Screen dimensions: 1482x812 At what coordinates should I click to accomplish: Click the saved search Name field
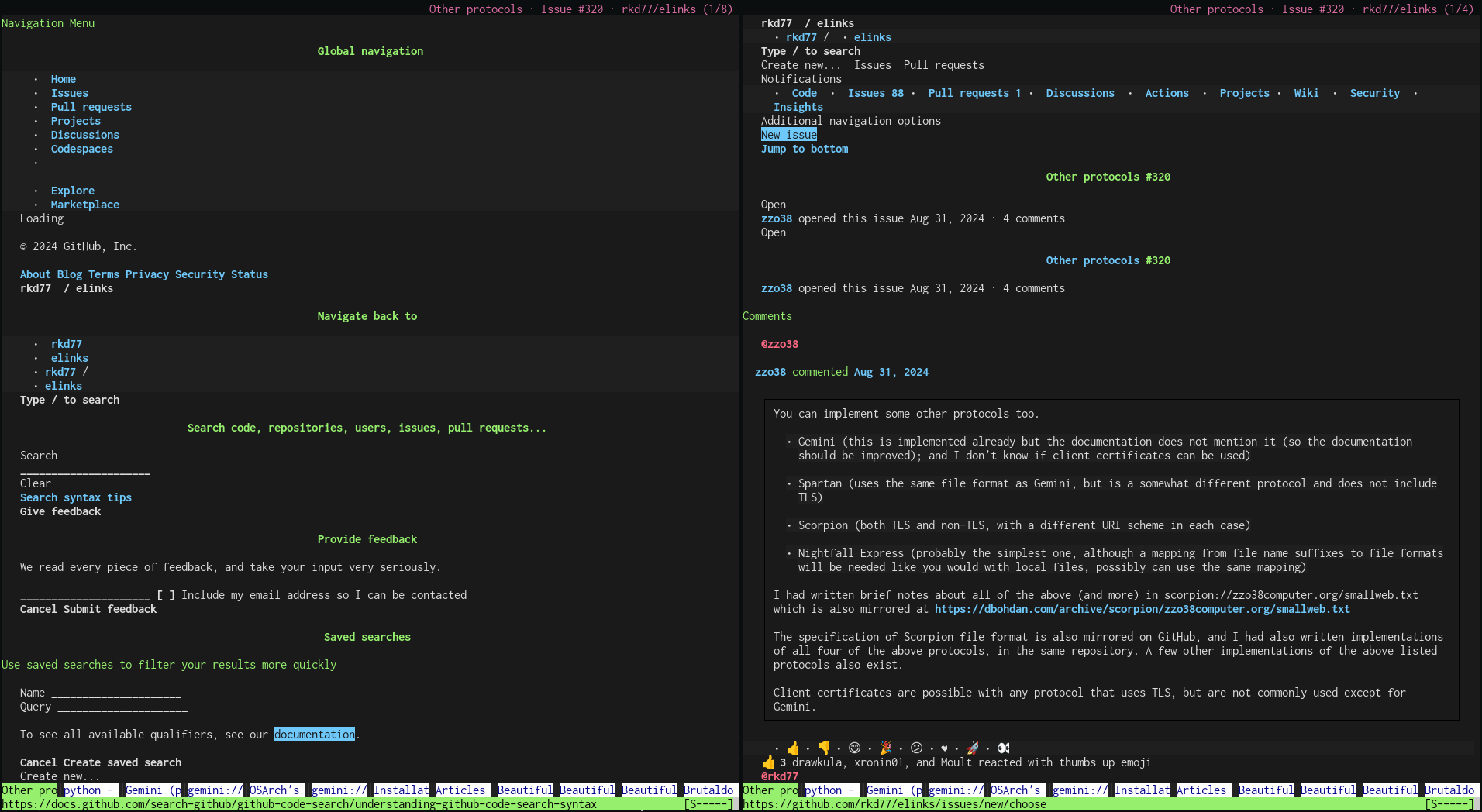(116, 693)
